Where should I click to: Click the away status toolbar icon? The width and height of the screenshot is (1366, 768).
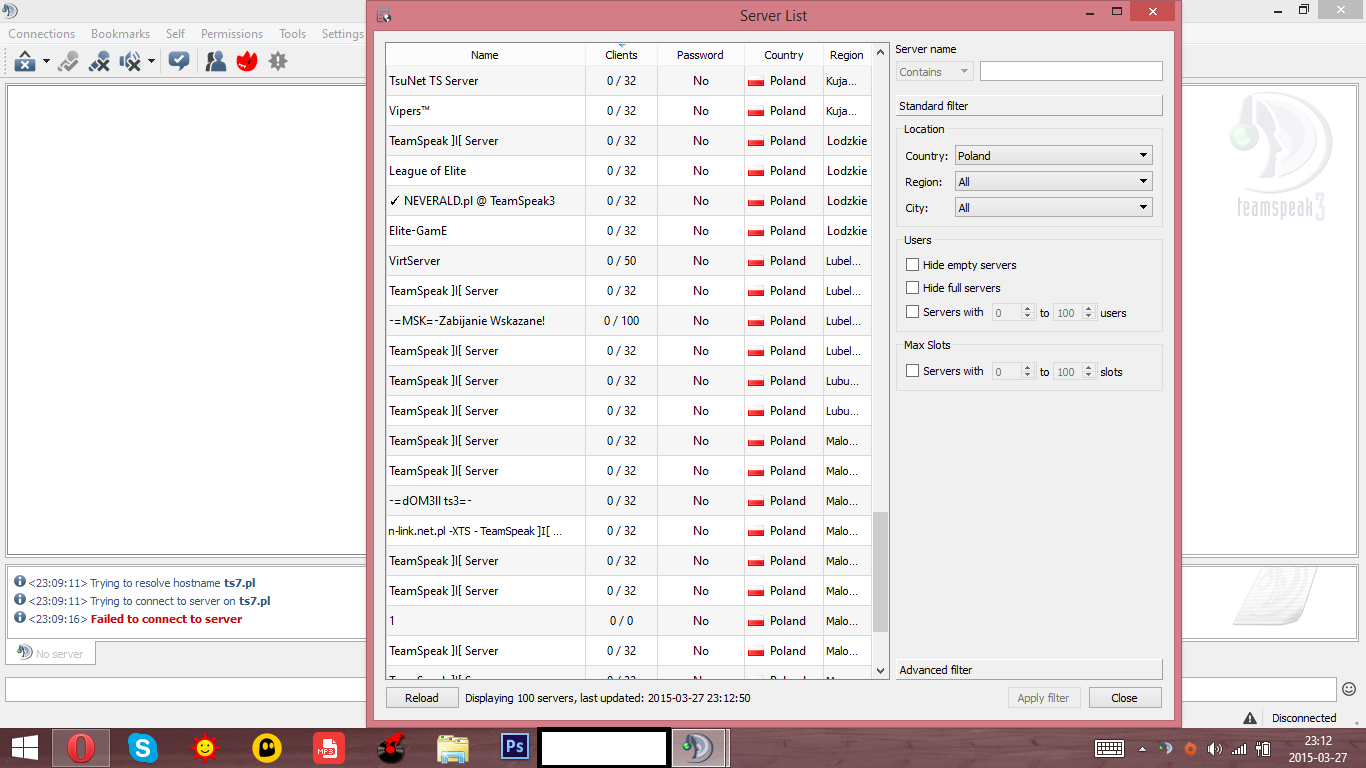(25, 62)
